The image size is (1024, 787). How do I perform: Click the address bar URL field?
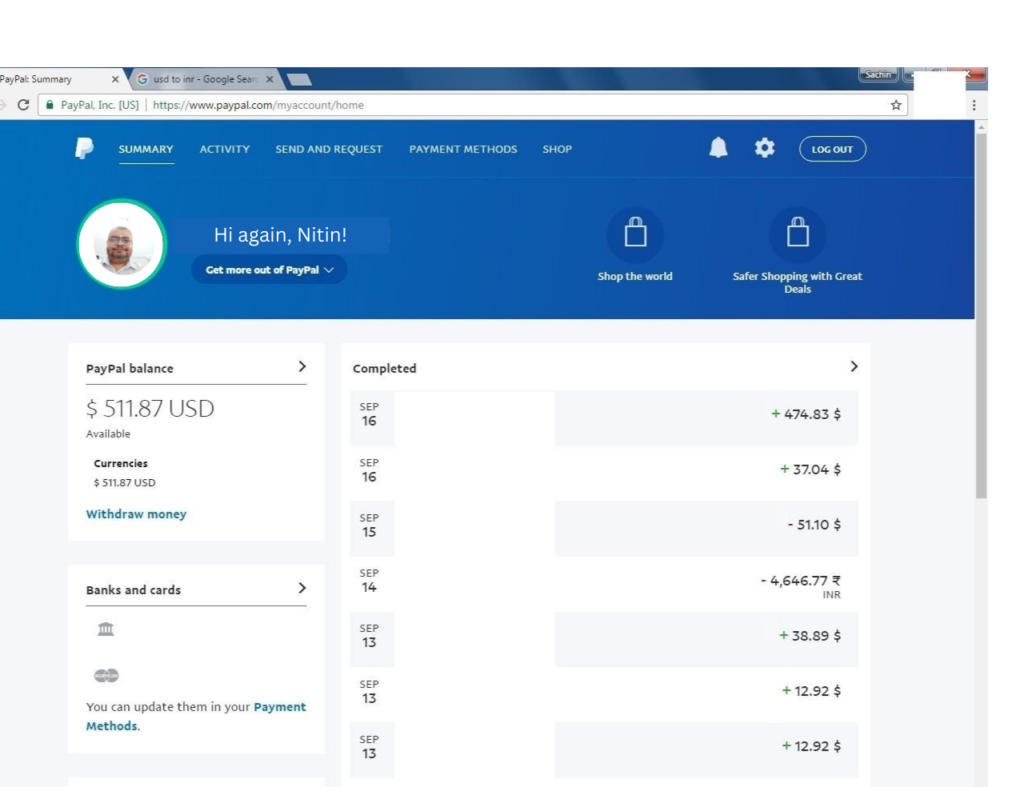[x=472, y=104]
